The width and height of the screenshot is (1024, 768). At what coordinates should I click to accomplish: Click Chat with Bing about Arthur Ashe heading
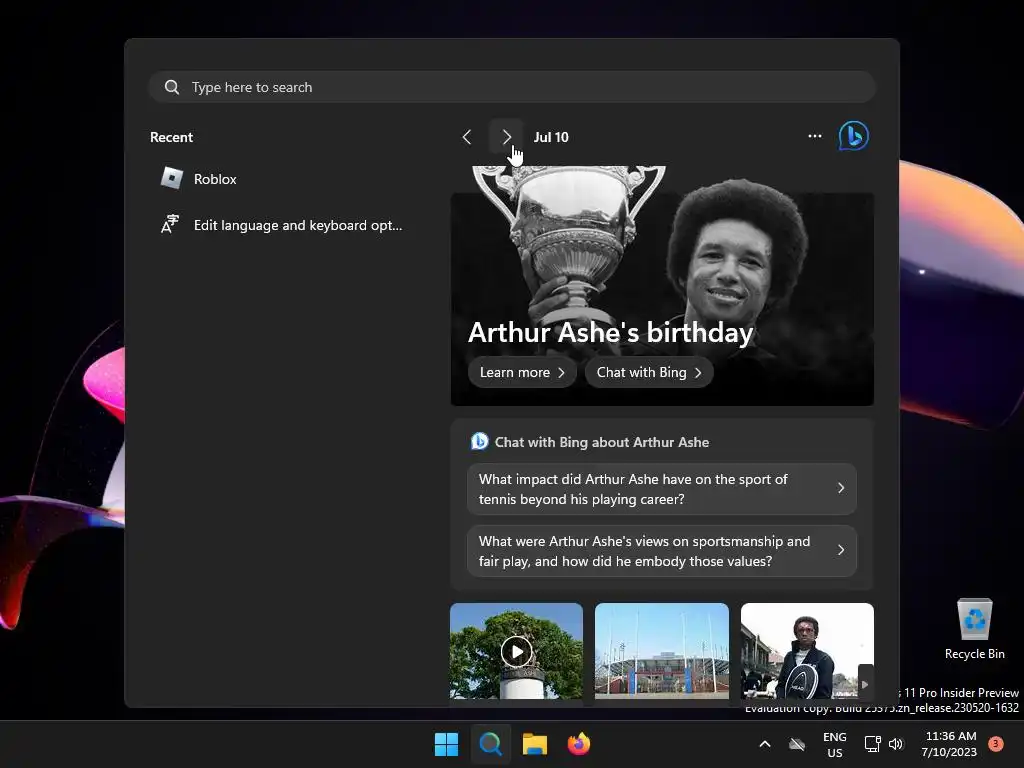click(x=601, y=442)
